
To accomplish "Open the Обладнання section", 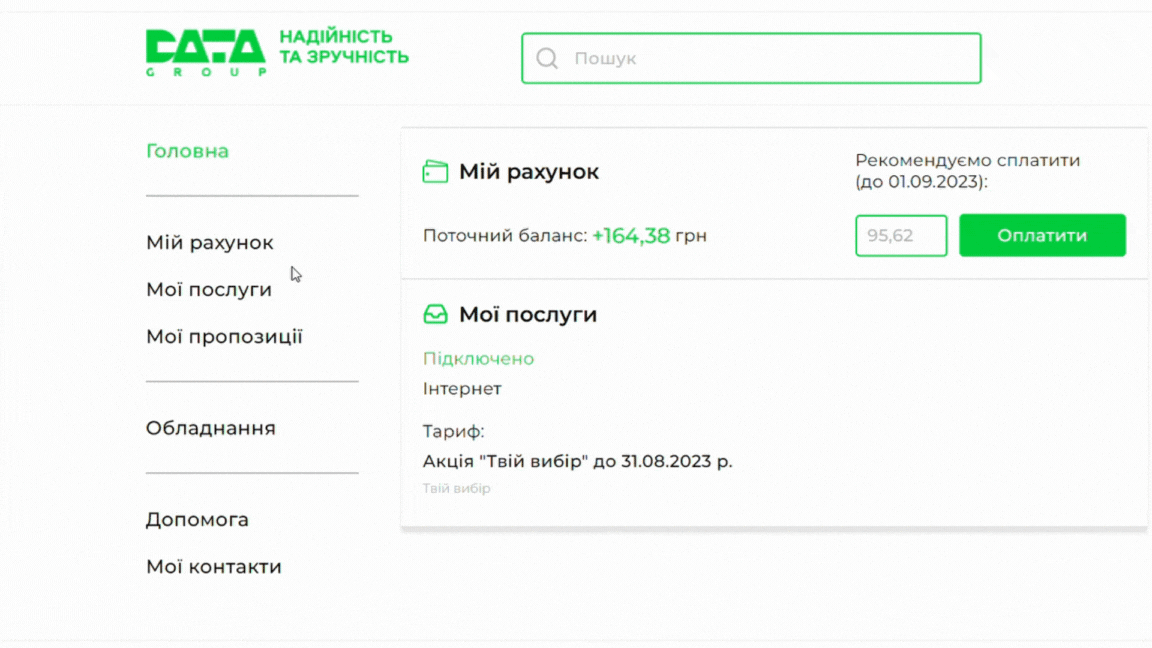I will (211, 428).
